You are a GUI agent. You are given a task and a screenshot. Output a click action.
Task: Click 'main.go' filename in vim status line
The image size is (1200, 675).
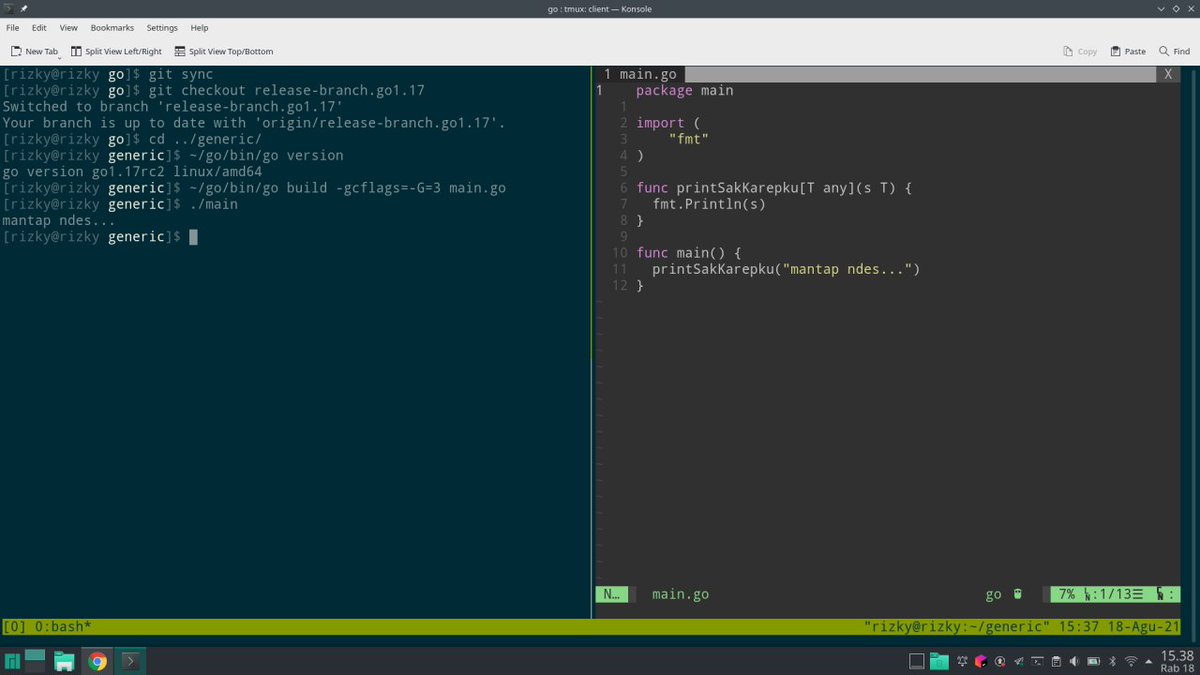pyautogui.click(x=680, y=594)
